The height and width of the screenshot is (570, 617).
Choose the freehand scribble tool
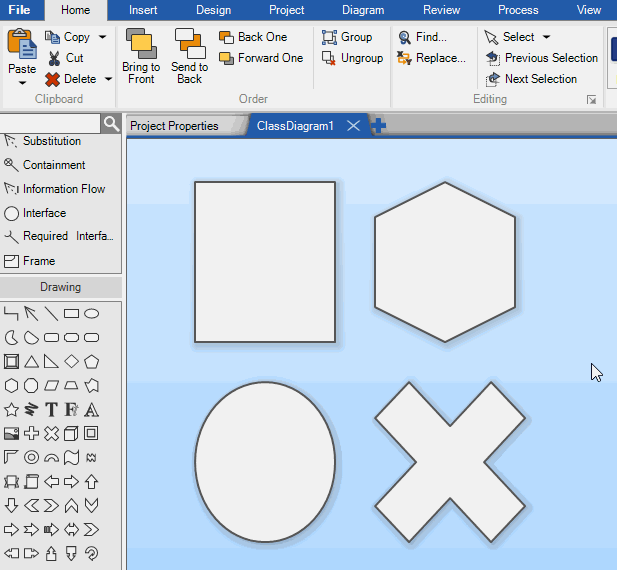31,410
